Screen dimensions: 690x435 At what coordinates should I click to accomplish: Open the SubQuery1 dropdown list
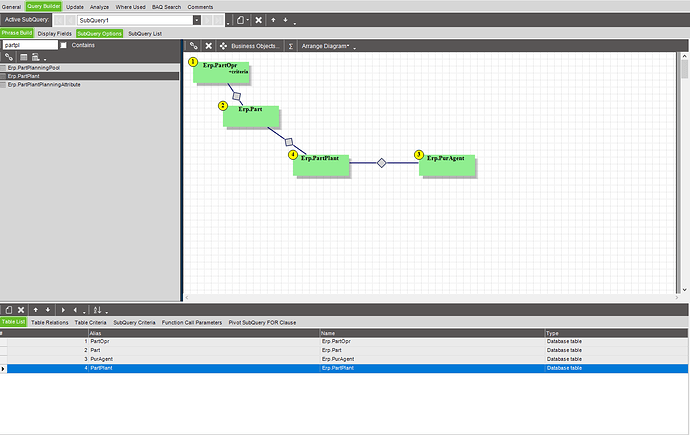pos(197,20)
